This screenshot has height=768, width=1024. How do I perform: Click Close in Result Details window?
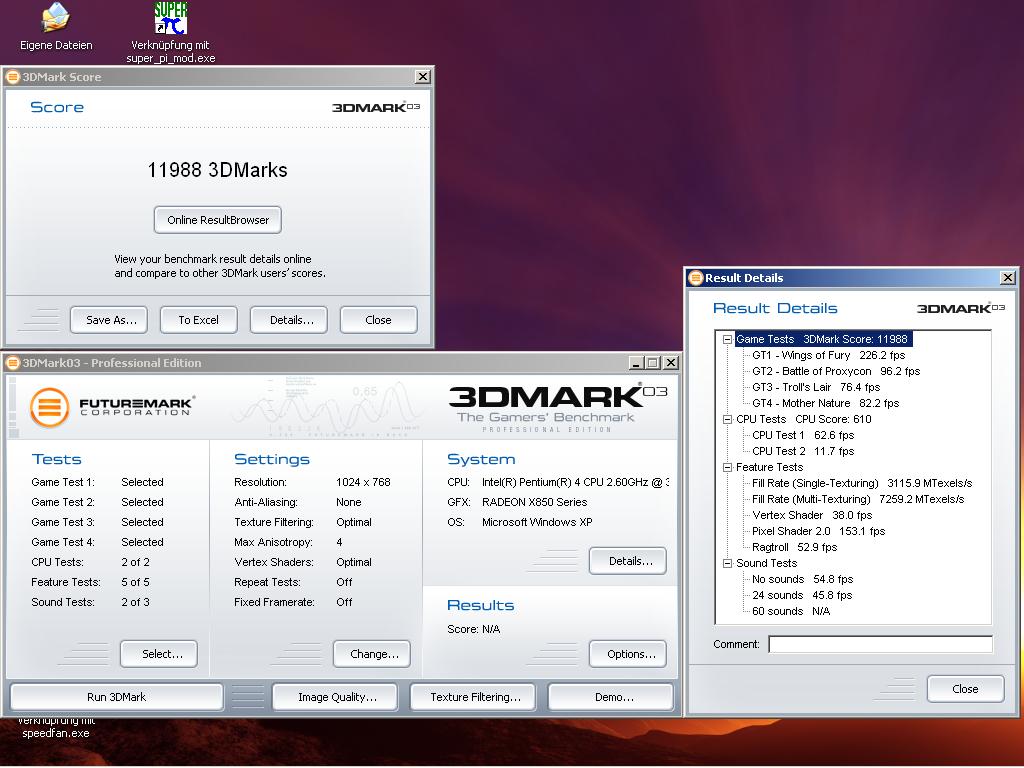[x=965, y=689]
